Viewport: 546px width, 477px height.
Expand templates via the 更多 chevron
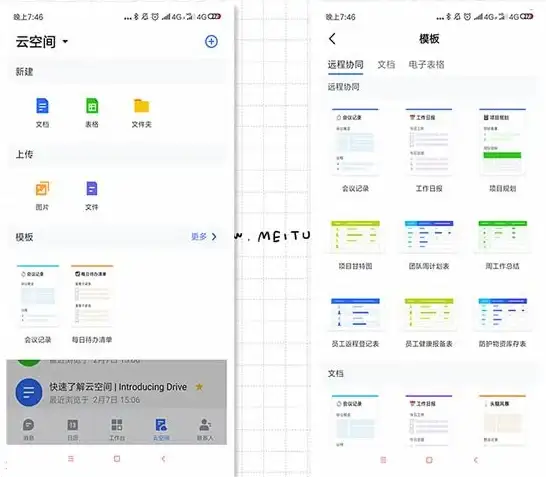click(214, 237)
